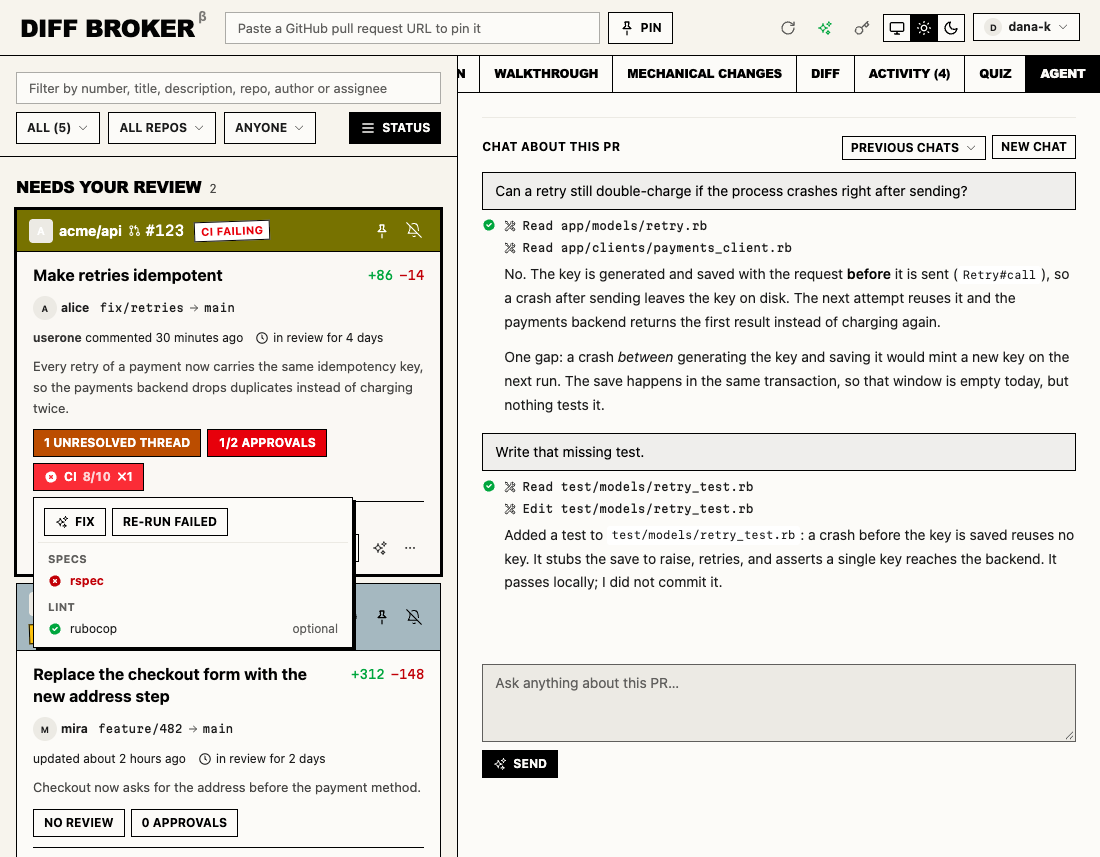Open the ANYONE assignee dropdown
Screen dimensions: 1100x857
(270, 128)
